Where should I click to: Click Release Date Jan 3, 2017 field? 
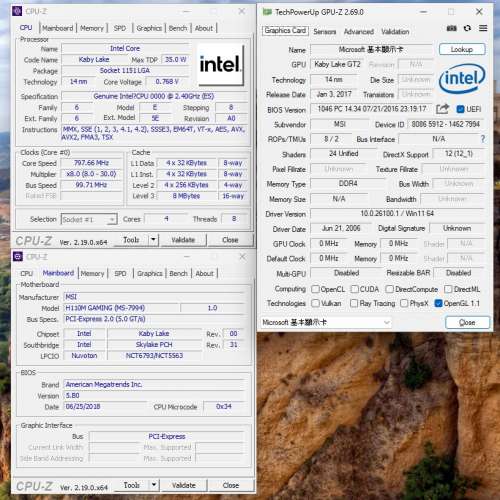(334, 94)
